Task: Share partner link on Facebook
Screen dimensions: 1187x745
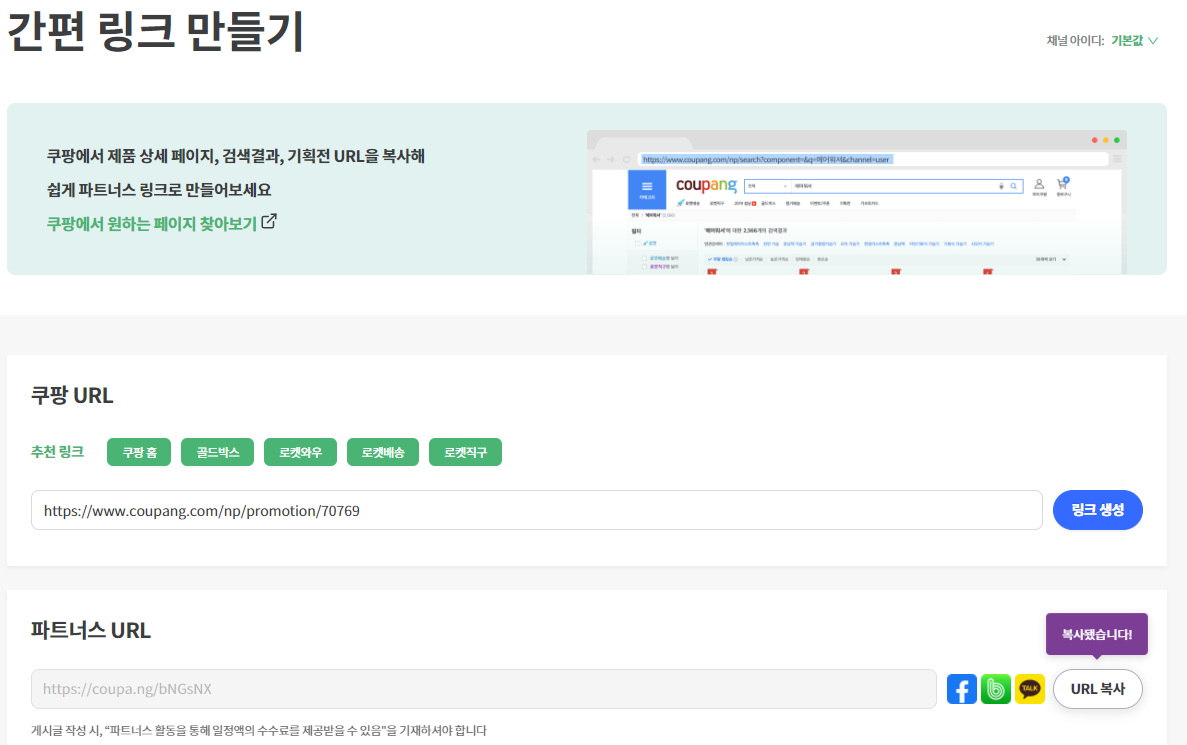Action: click(961, 689)
